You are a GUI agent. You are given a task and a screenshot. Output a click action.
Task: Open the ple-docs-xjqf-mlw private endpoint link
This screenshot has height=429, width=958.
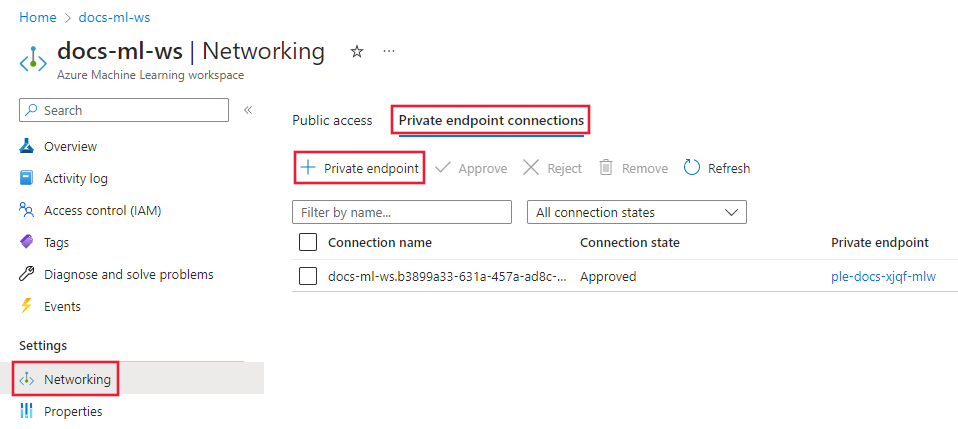tap(883, 276)
